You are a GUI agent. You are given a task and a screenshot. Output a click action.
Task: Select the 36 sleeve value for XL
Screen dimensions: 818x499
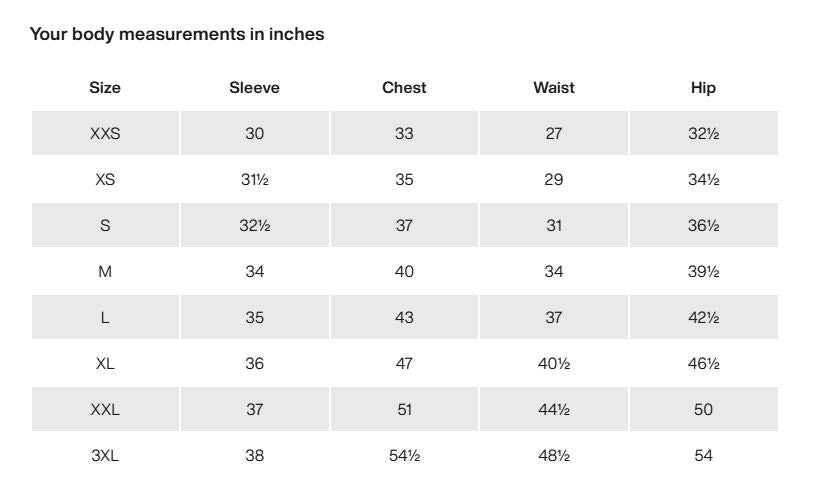pyautogui.click(x=254, y=364)
